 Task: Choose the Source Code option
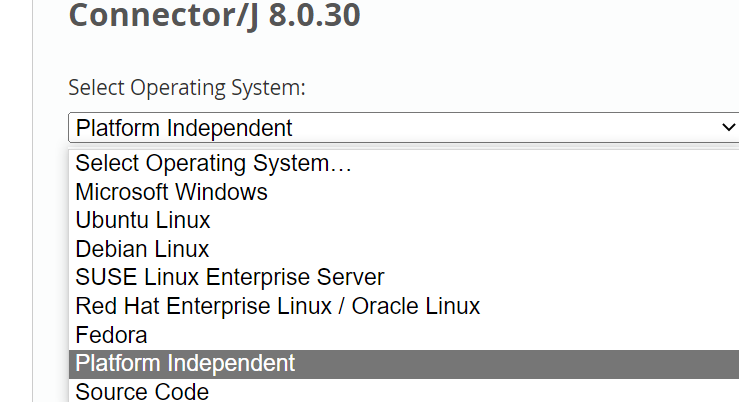(142, 392)
